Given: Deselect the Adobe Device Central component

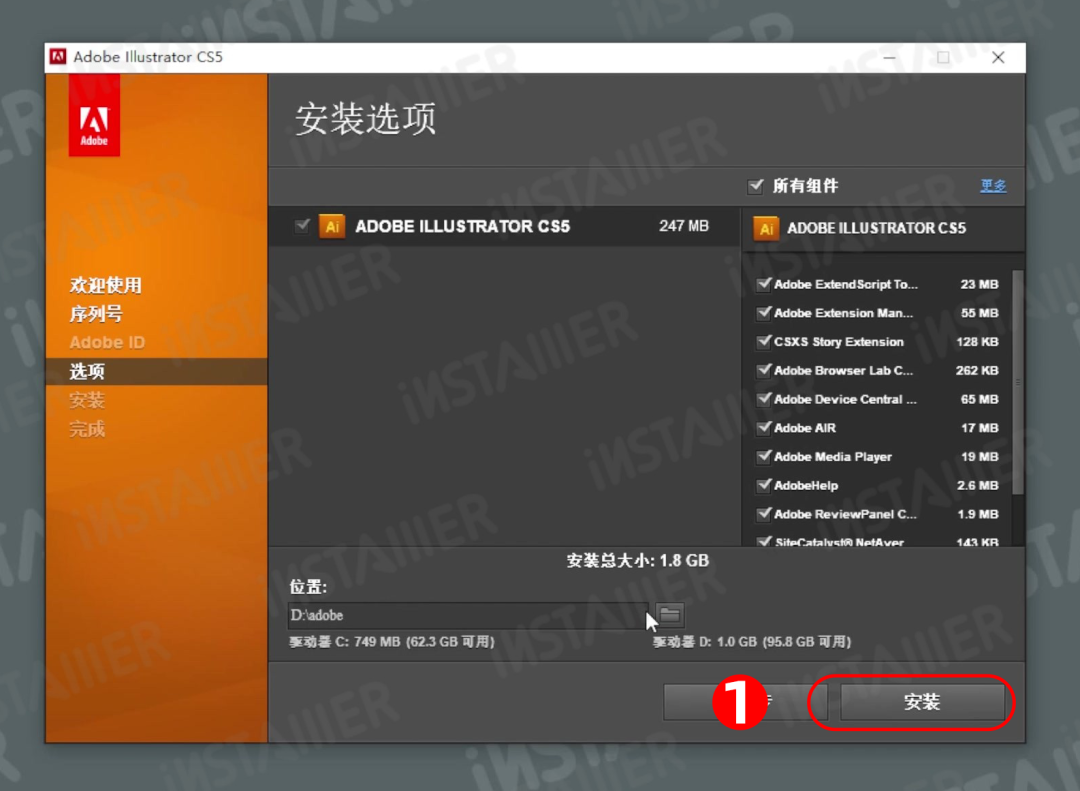Looking at the screenshot, I should coord(763,400).
